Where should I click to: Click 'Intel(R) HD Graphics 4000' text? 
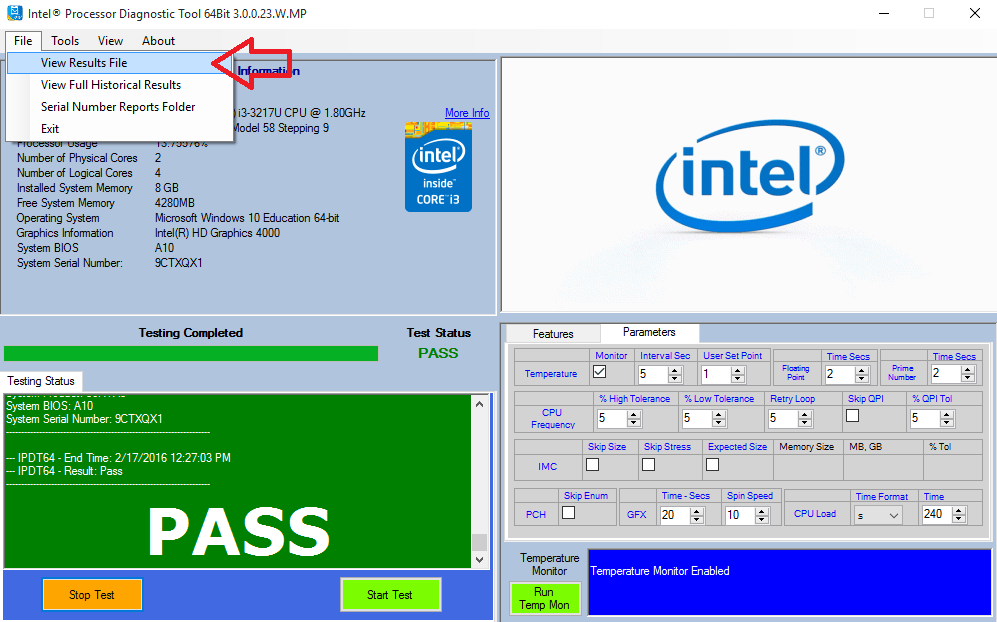coord(217,233)
